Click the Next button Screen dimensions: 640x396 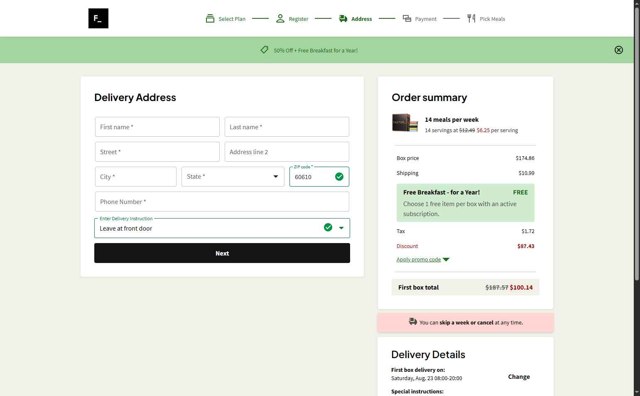tap(222, 253)
